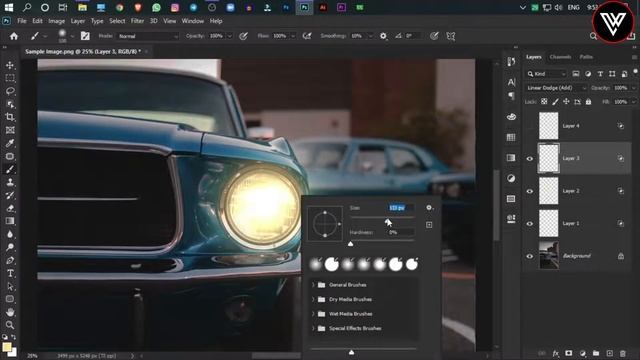Open the brush settings panel icon

pyautogui.click(x=85, y=36)
